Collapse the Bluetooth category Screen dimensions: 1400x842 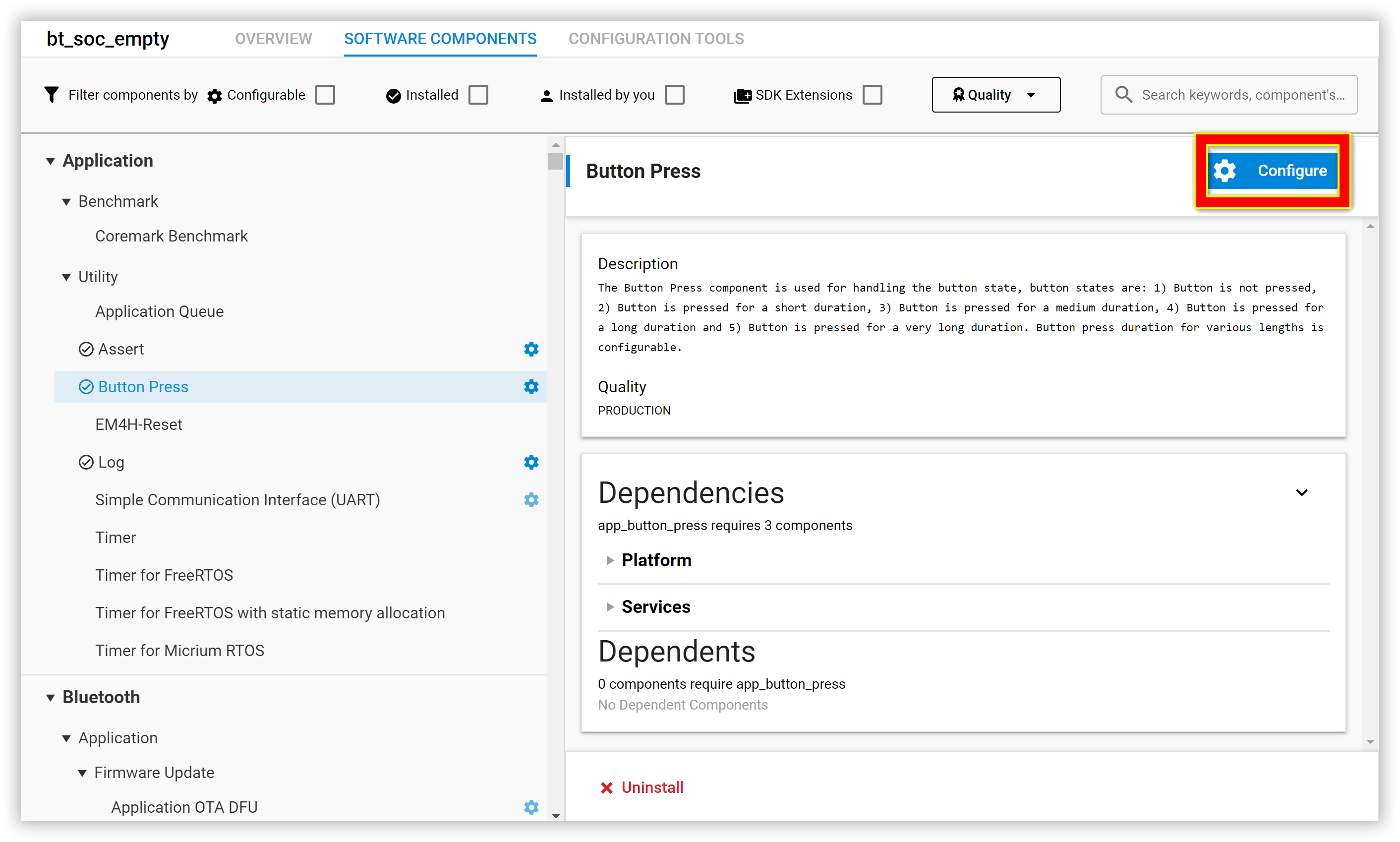[51, 698]
